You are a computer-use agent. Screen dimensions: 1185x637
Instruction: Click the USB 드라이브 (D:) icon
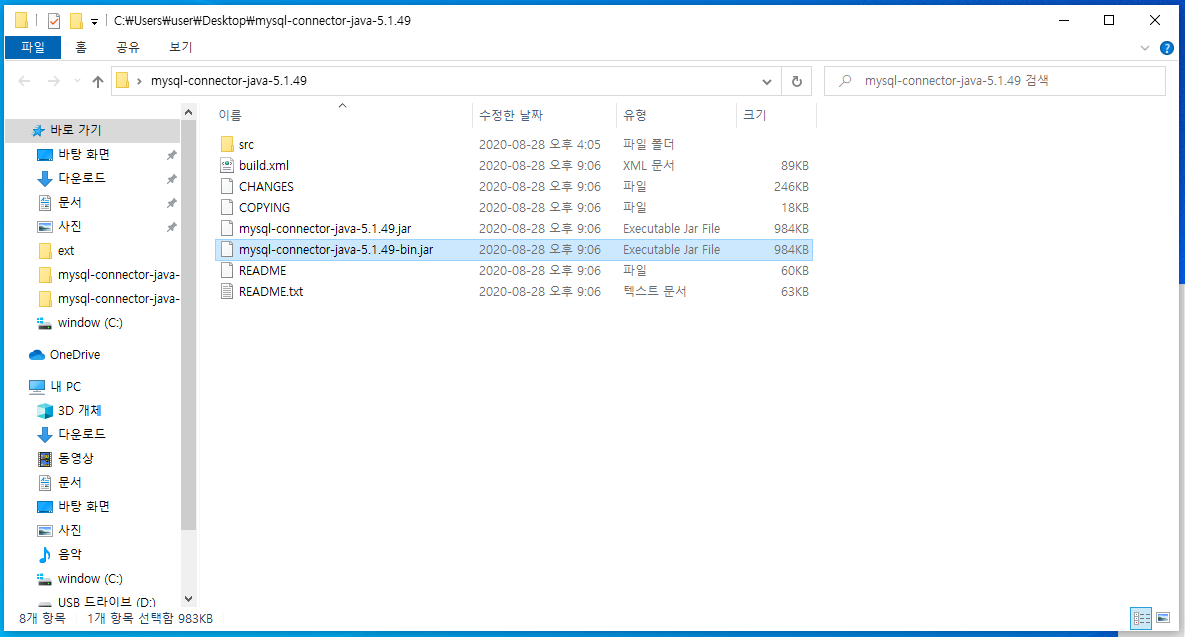[x=45, y=603]
